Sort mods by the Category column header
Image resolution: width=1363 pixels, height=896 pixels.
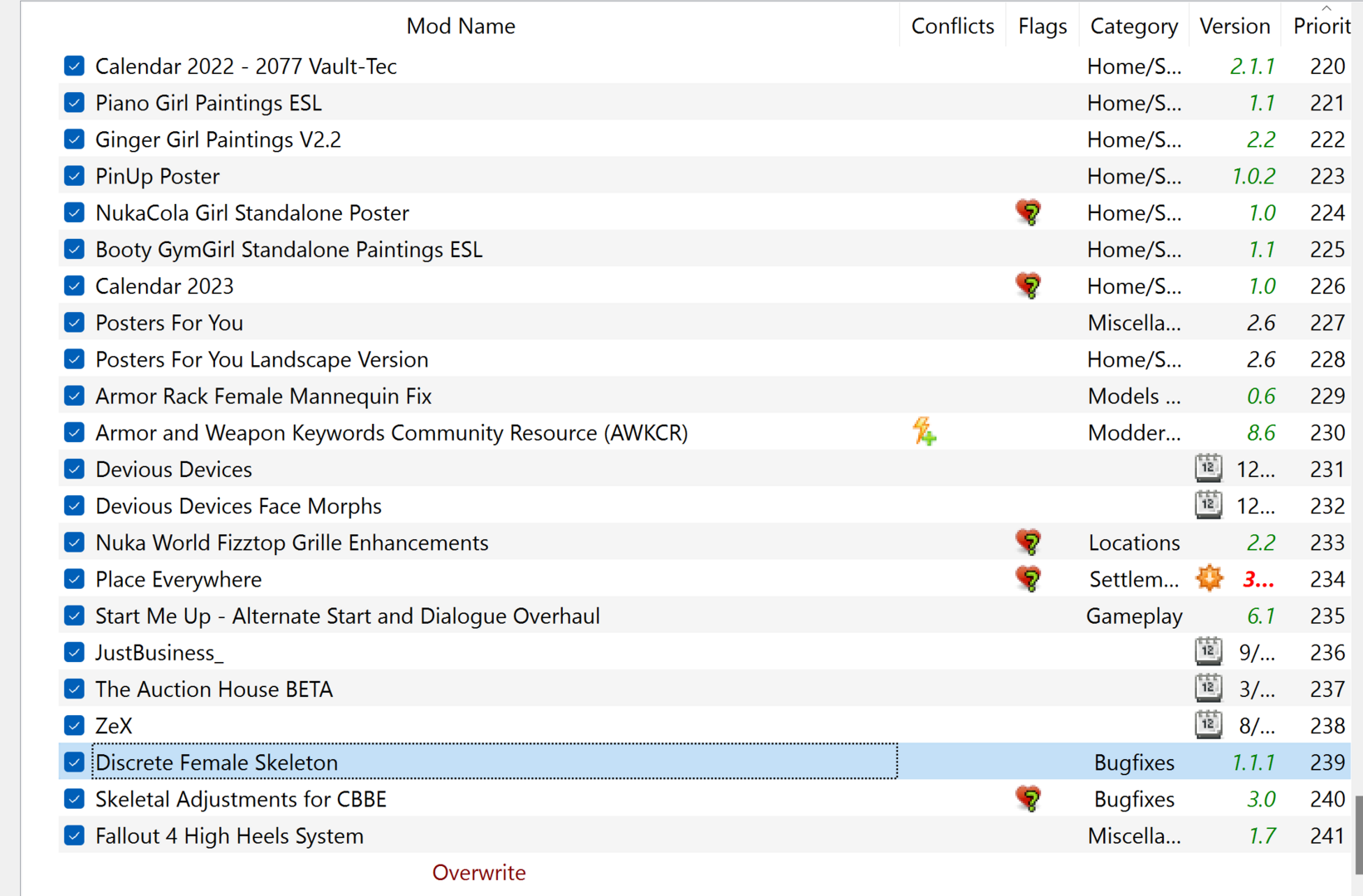(1134, 26)
